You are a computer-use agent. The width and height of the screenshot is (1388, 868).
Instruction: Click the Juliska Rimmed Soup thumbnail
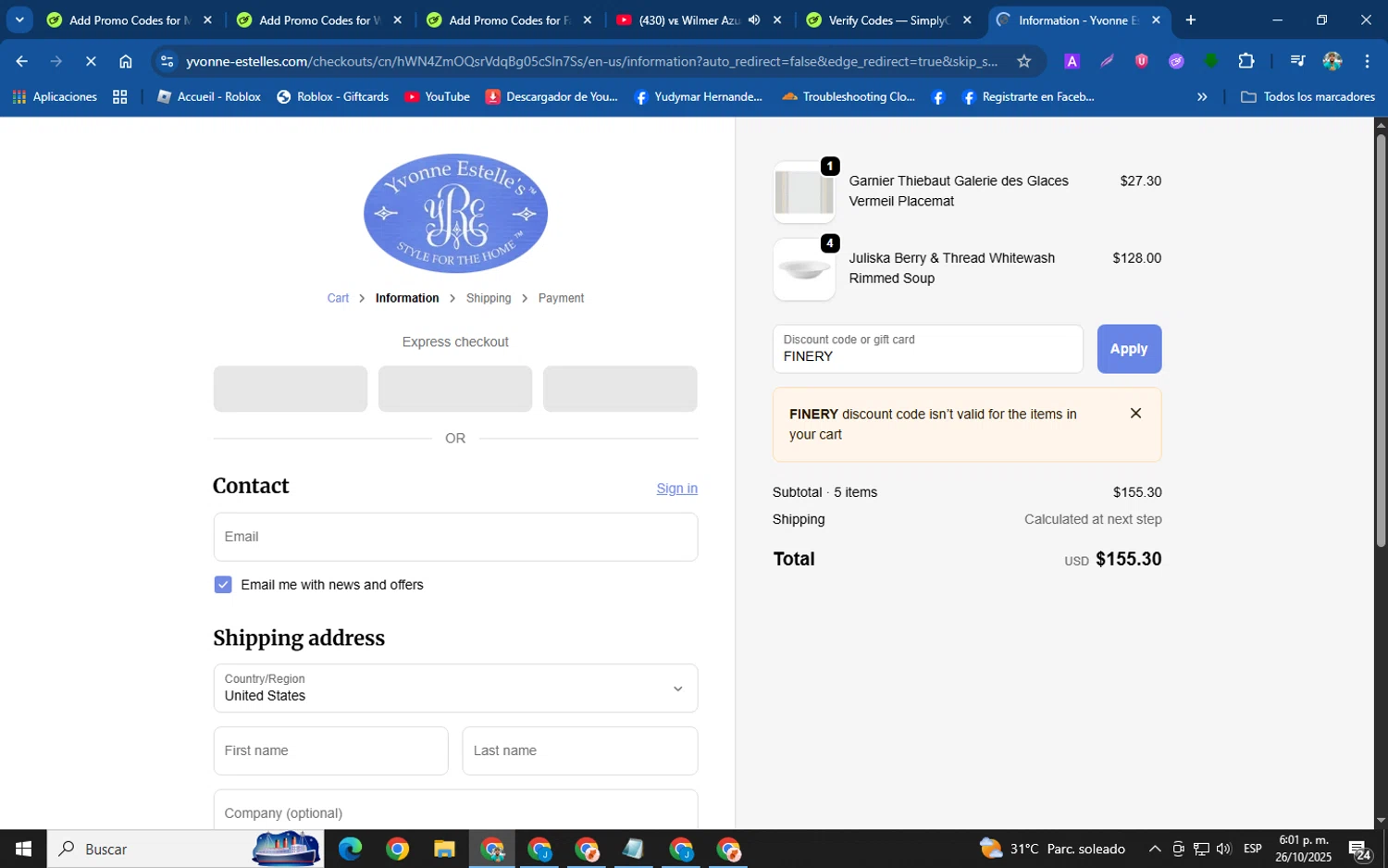(804, 269)
